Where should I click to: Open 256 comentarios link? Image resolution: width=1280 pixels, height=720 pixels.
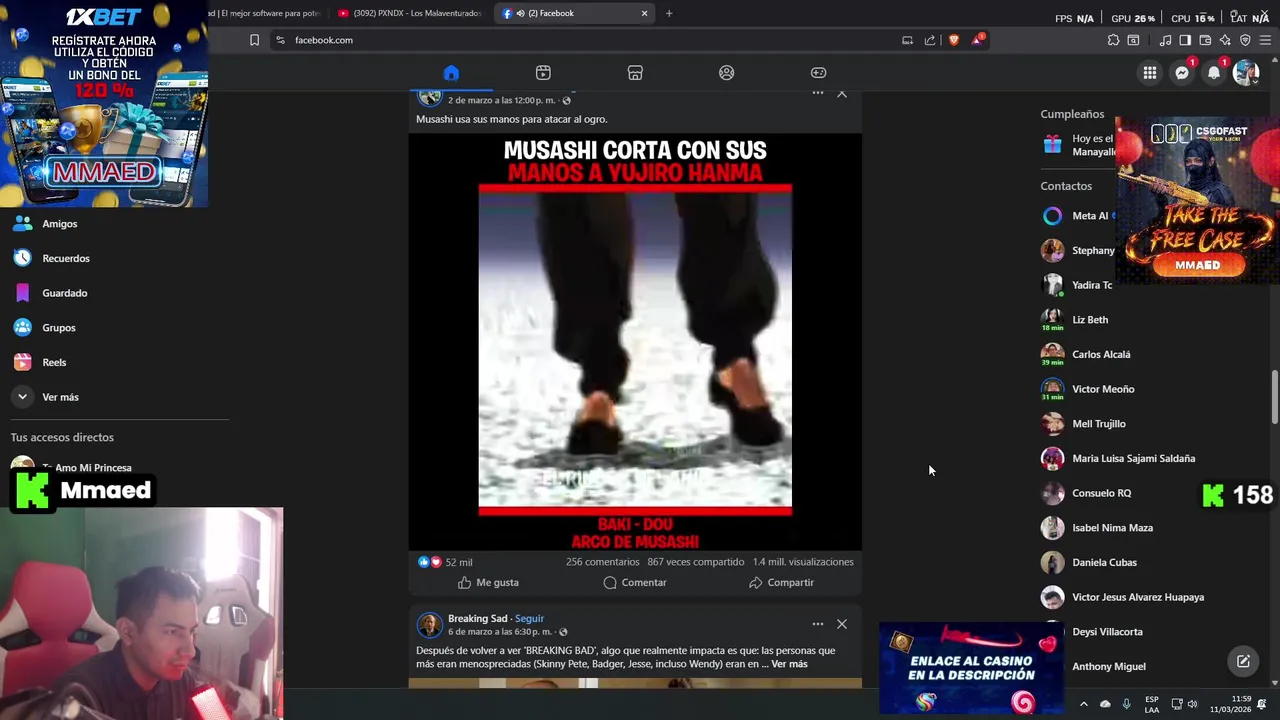click(602, 562)
